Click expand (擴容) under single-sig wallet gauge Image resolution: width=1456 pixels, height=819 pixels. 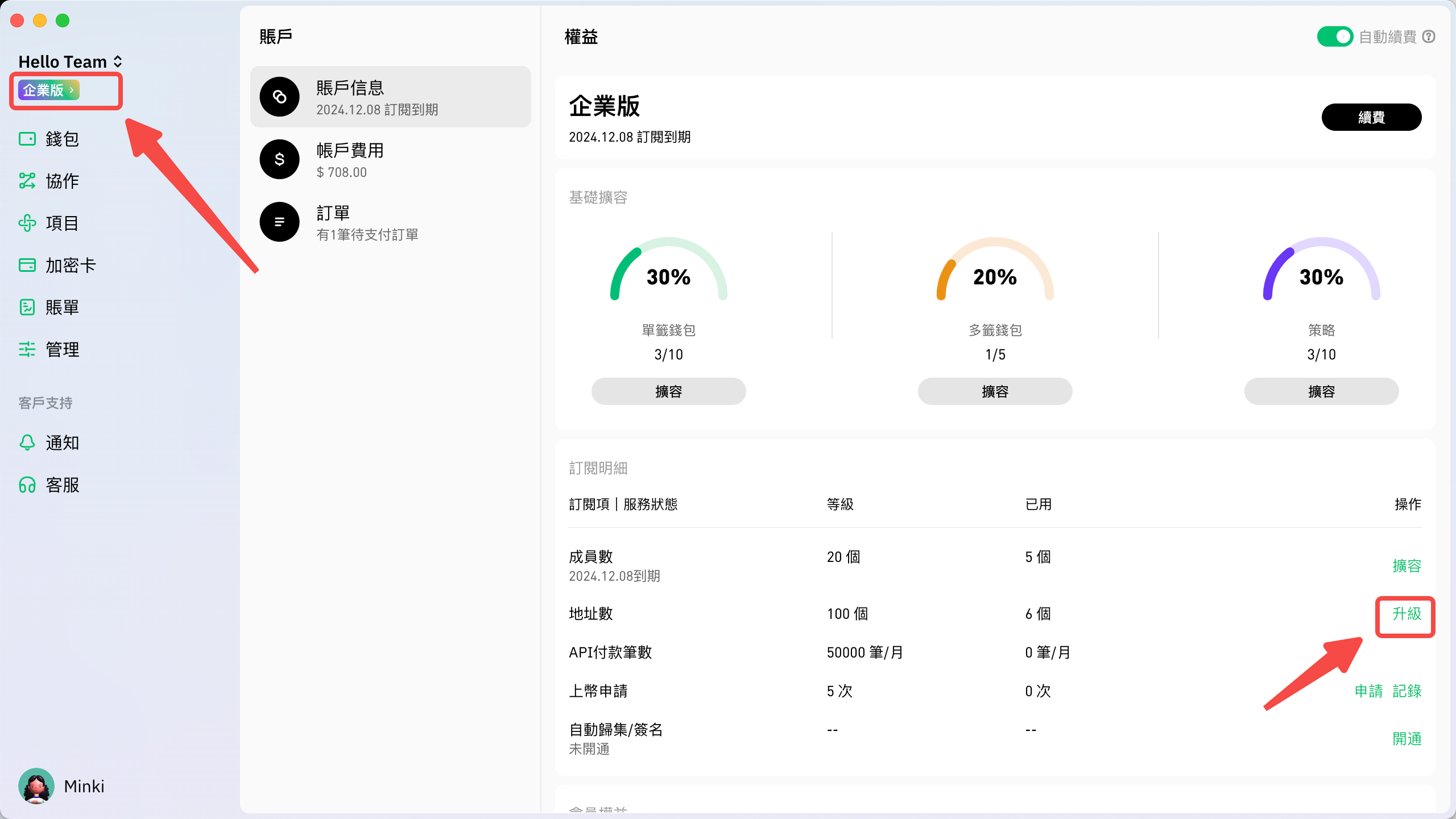click(x=668, y=391)
